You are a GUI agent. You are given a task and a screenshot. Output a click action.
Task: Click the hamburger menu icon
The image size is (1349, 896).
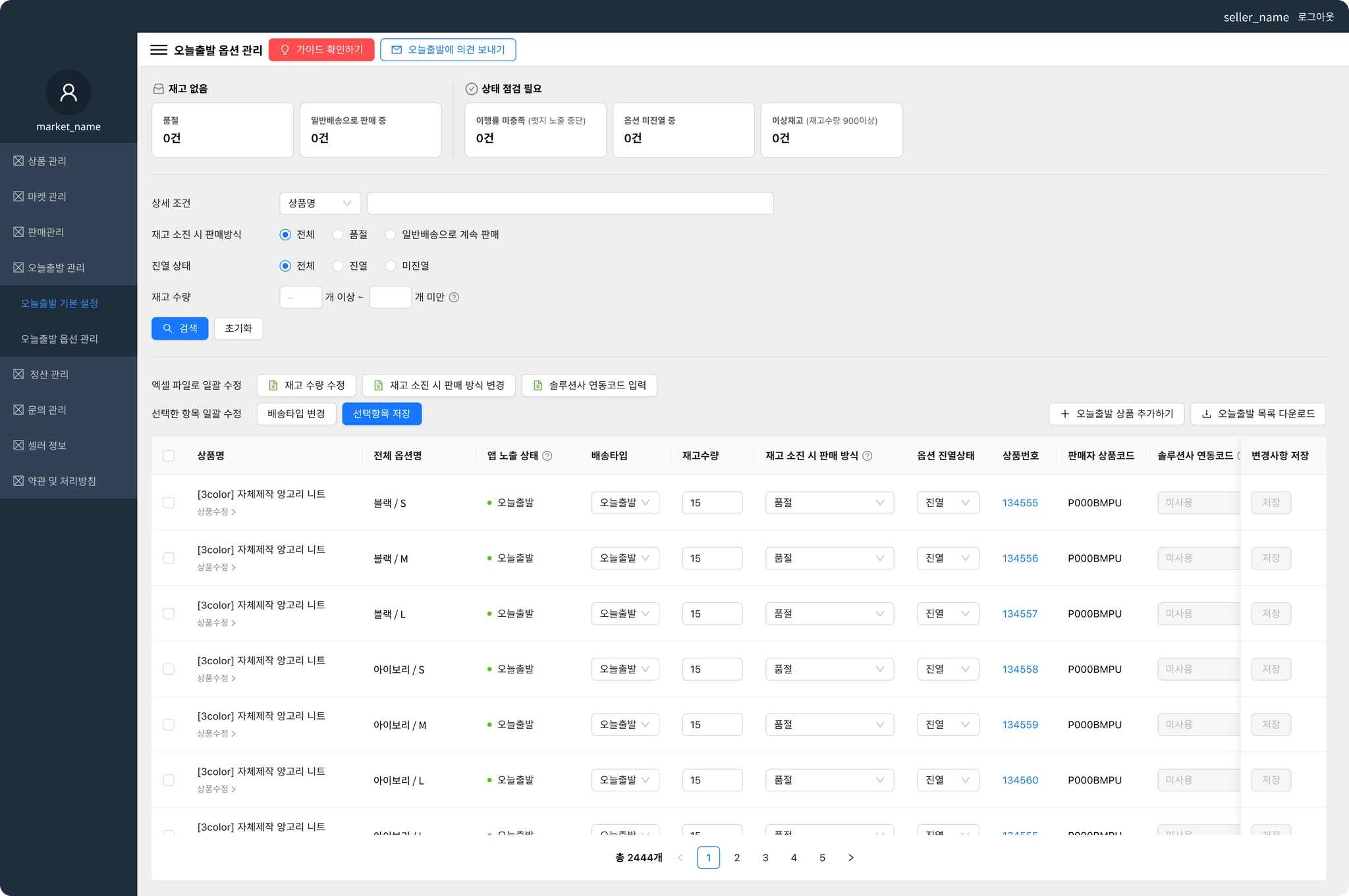(x=159, y=50)
